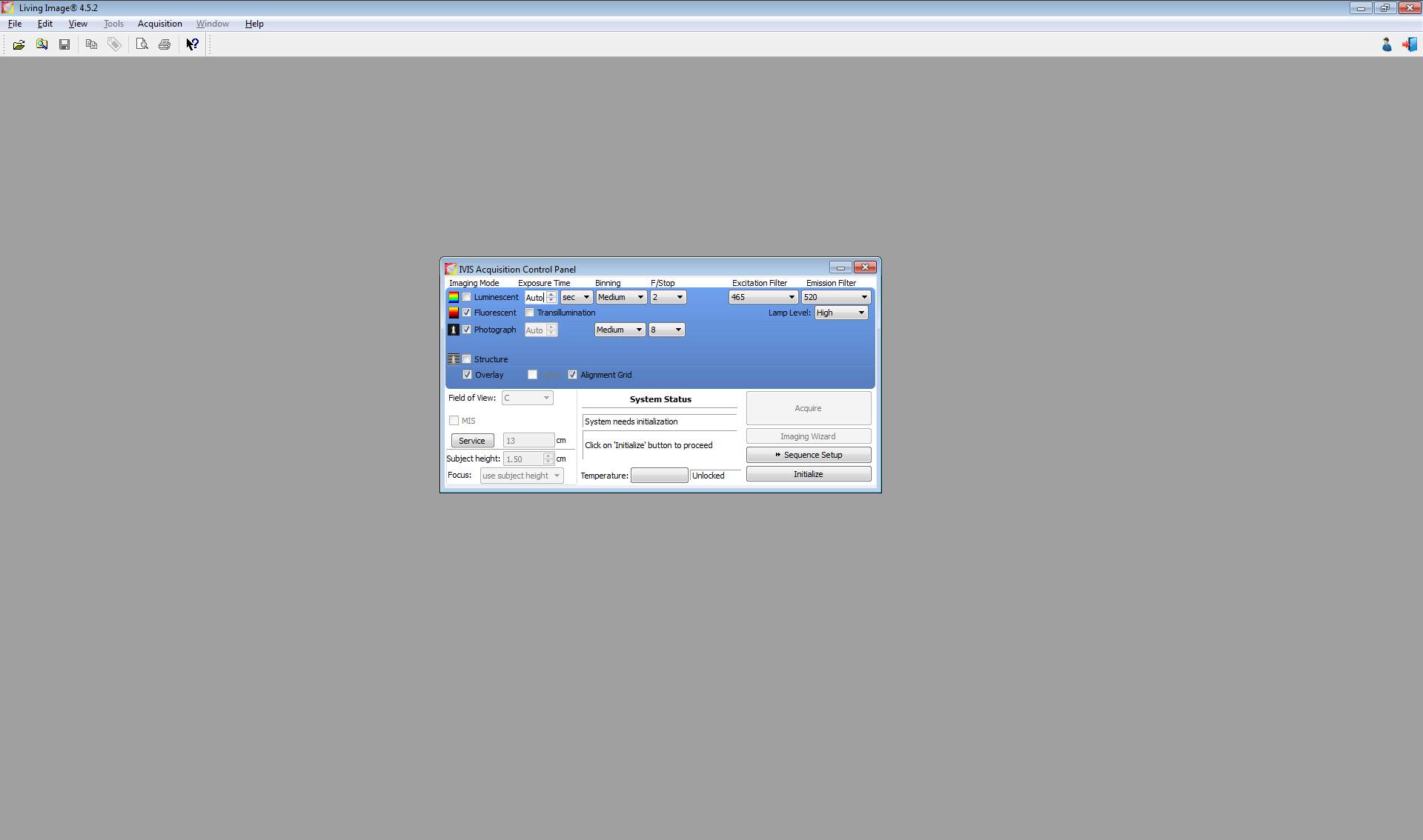Click the Save floppy disk icon

pos(64,44)
